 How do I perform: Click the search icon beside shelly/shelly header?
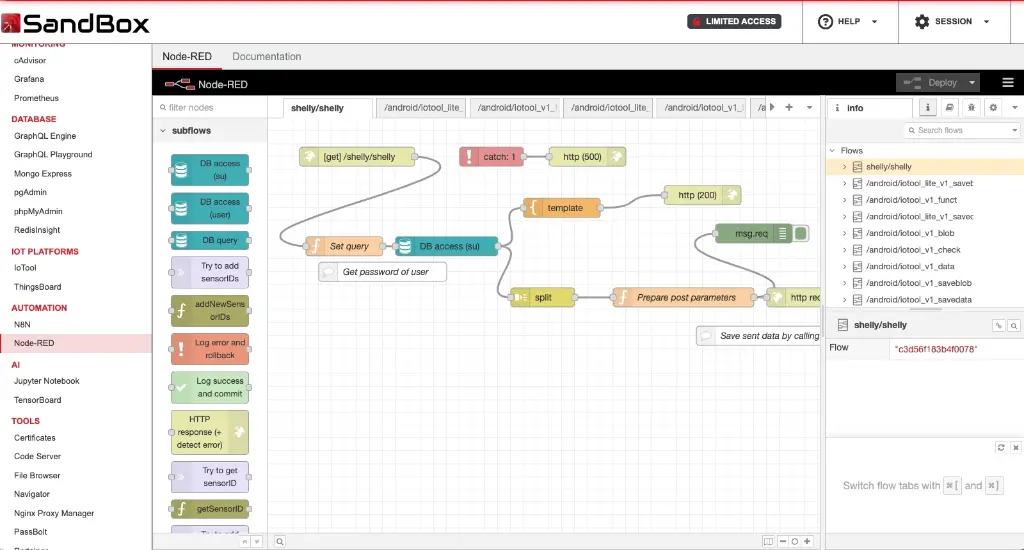[x=1014, y=325]
